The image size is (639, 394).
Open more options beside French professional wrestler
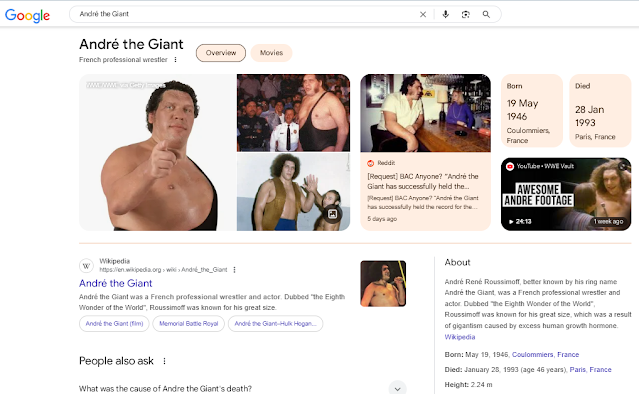tap(176, 59)
